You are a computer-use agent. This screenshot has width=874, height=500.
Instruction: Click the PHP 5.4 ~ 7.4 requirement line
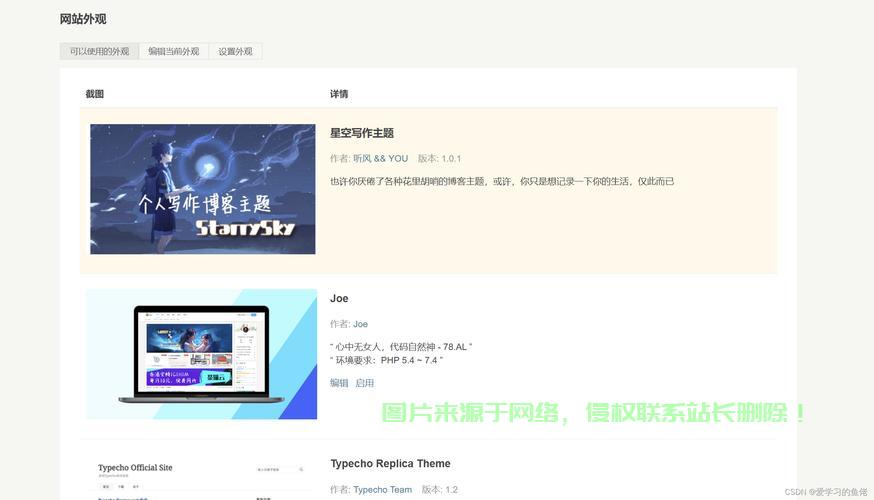[386, 360]
